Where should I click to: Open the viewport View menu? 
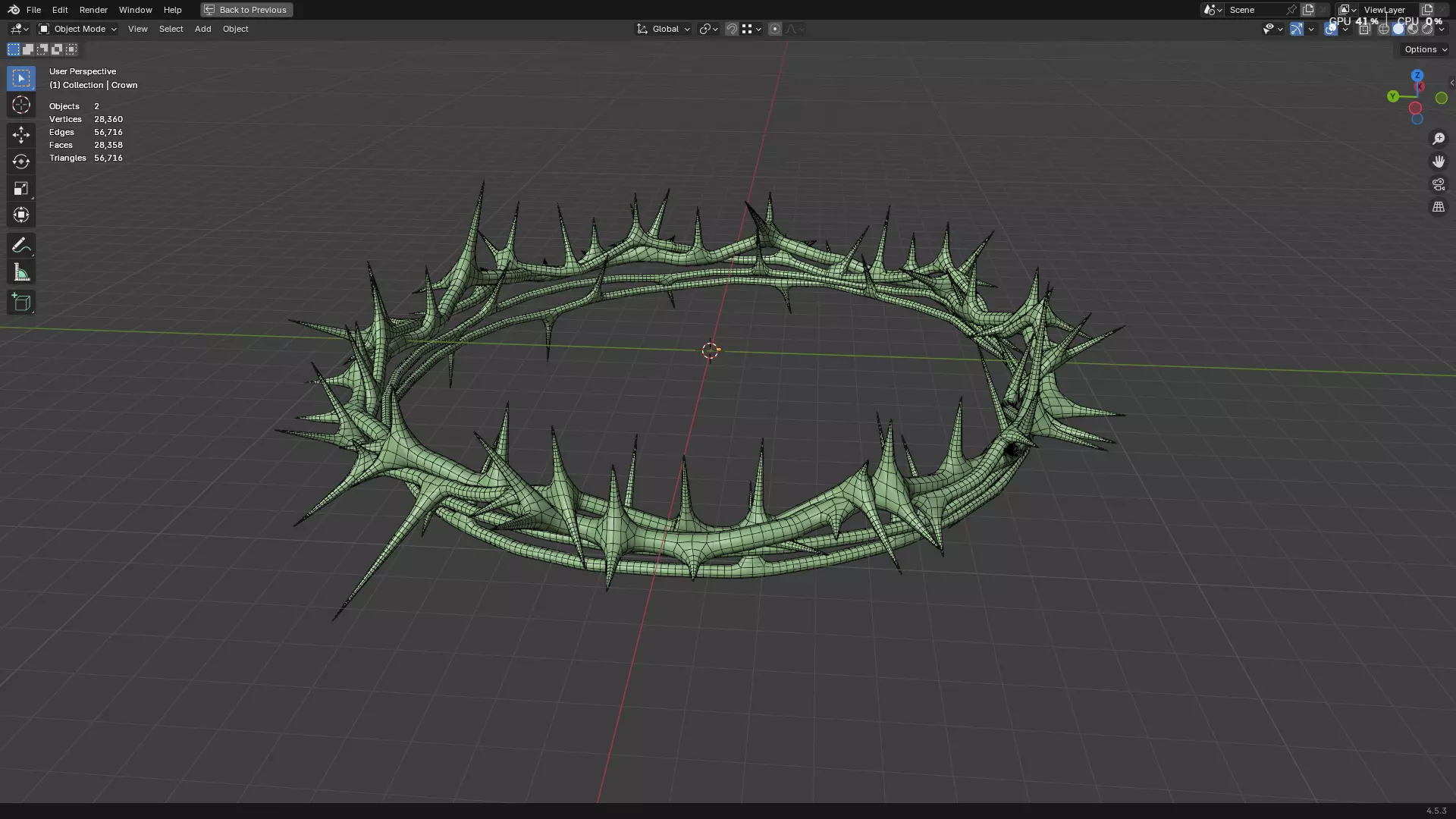[137, 29]
